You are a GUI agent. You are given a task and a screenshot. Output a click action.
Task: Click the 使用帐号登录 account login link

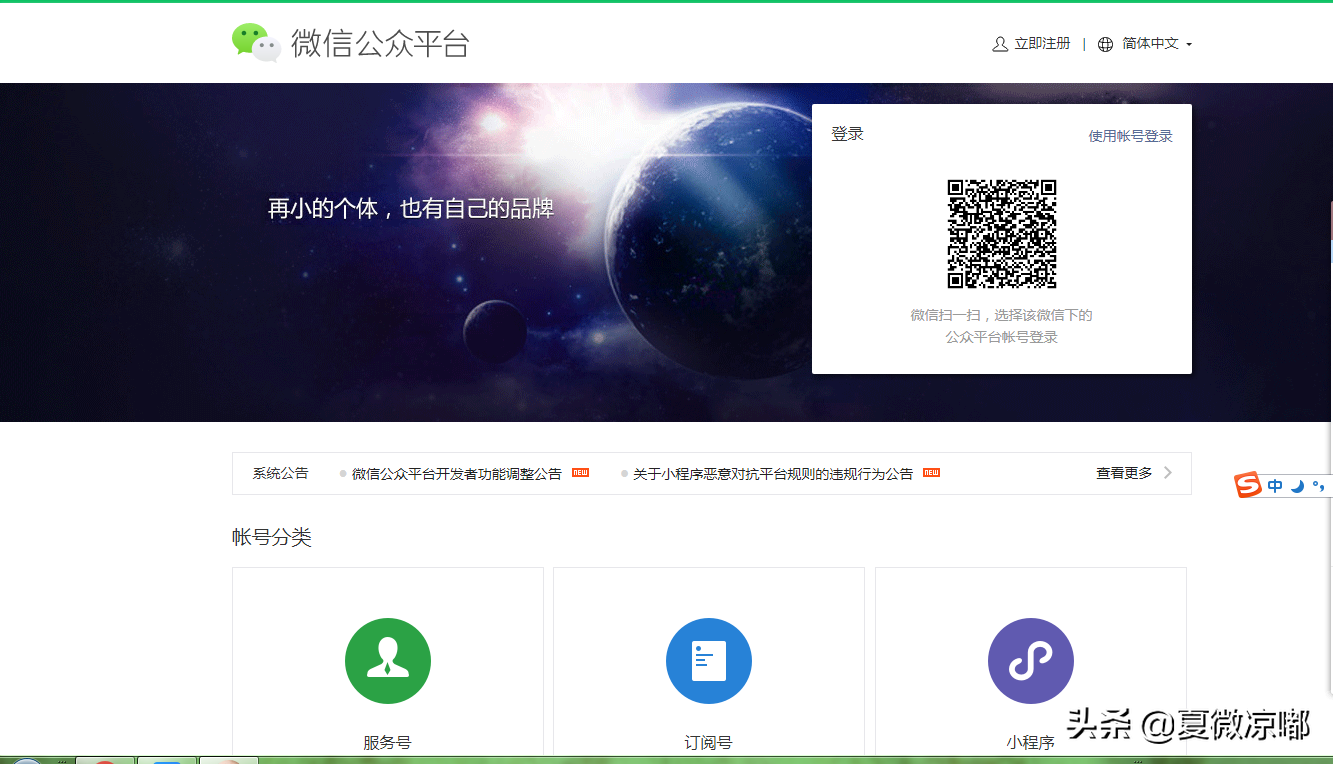click(x=1129, y=135)
